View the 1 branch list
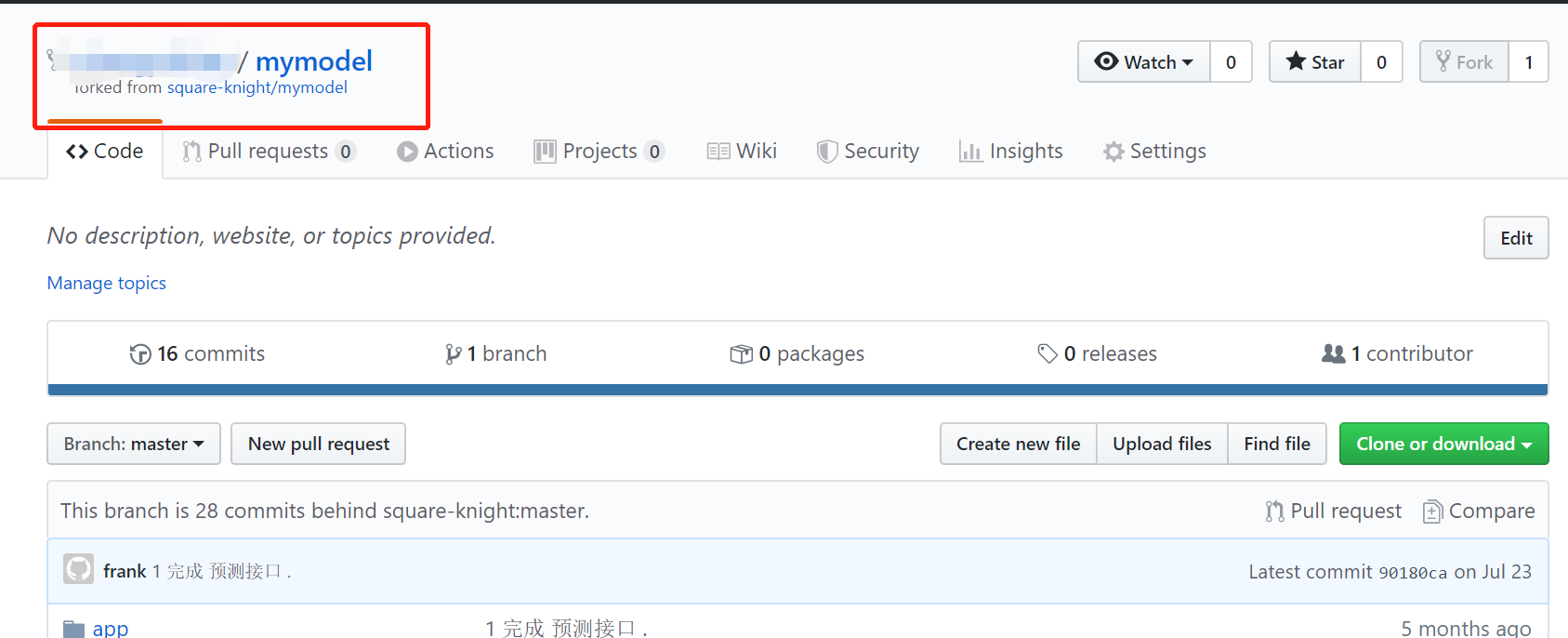1568x638 pixels. (496, 353)
